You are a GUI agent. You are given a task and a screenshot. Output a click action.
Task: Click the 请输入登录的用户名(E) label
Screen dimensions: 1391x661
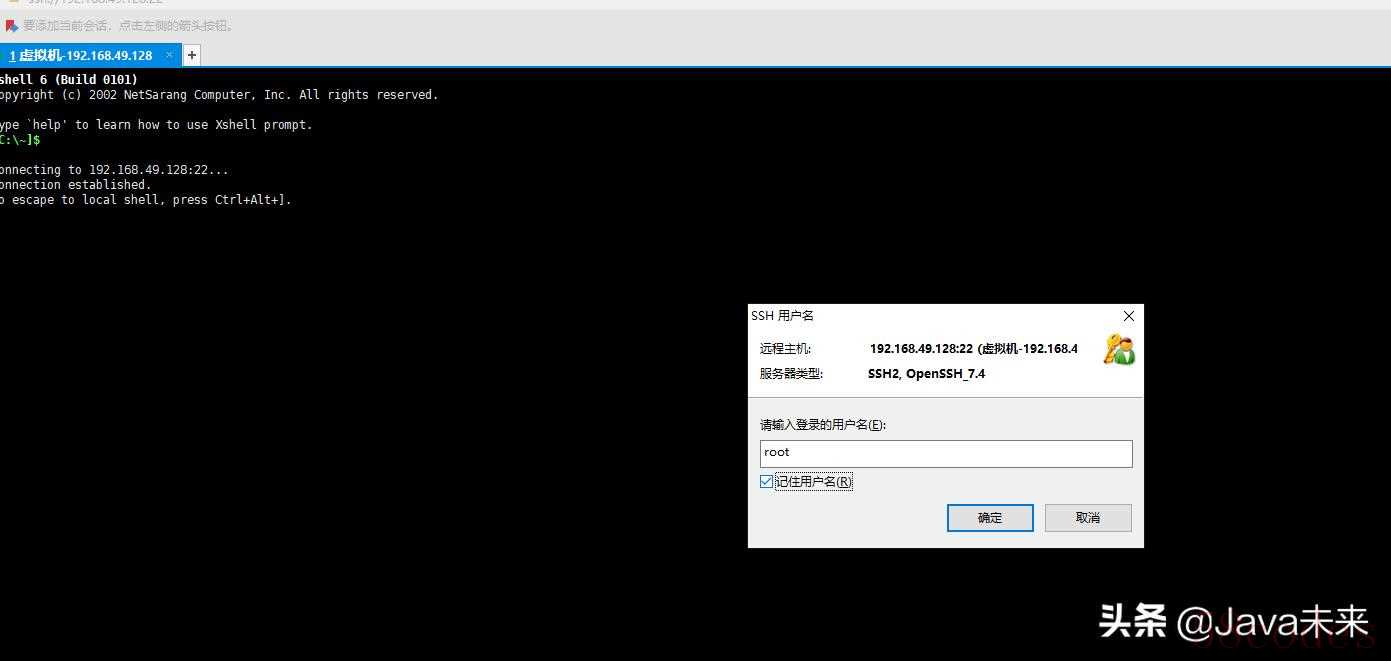tap(823, 425)
